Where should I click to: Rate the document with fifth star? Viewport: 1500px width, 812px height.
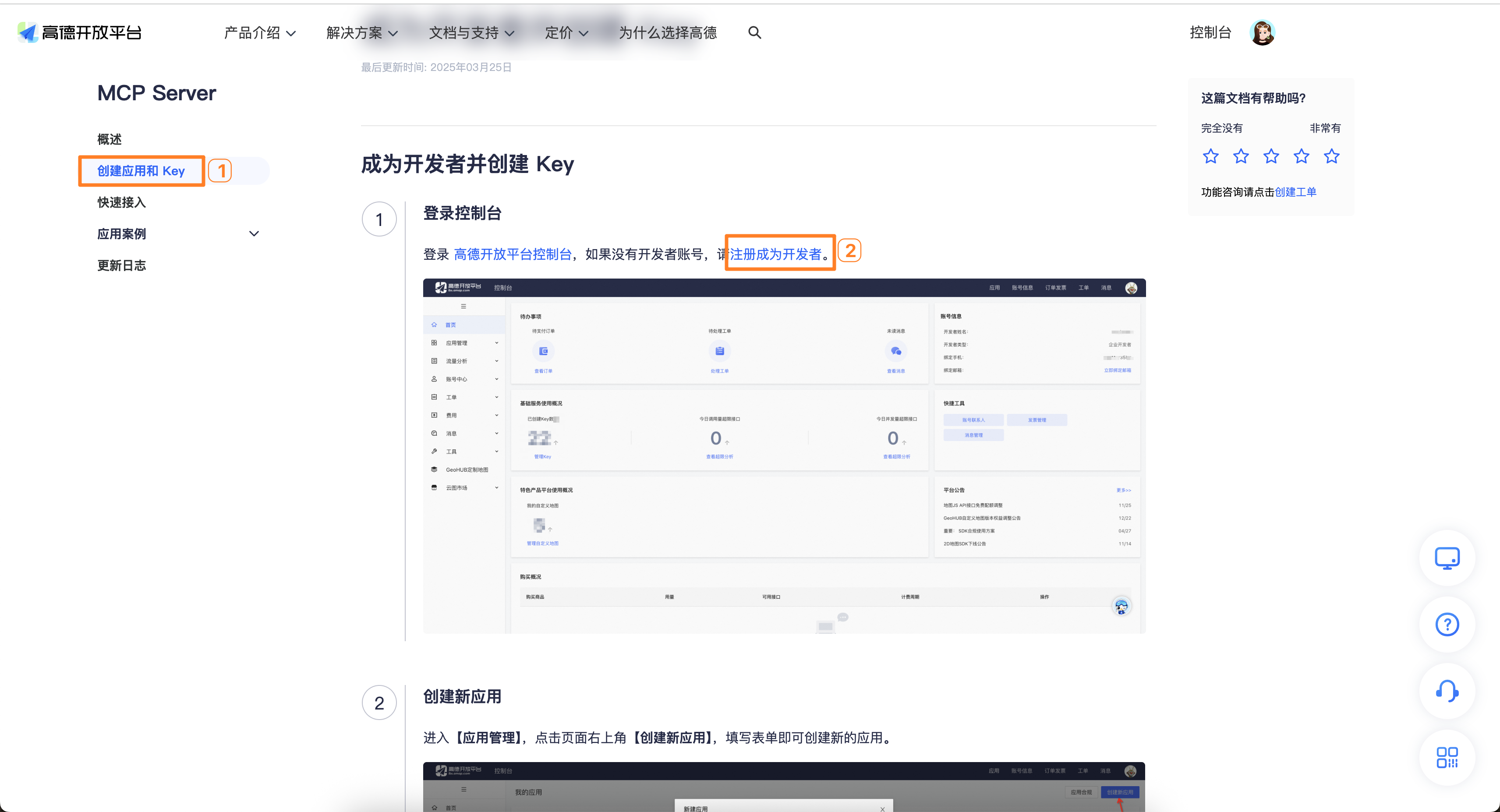click(x=1331, y=156)
